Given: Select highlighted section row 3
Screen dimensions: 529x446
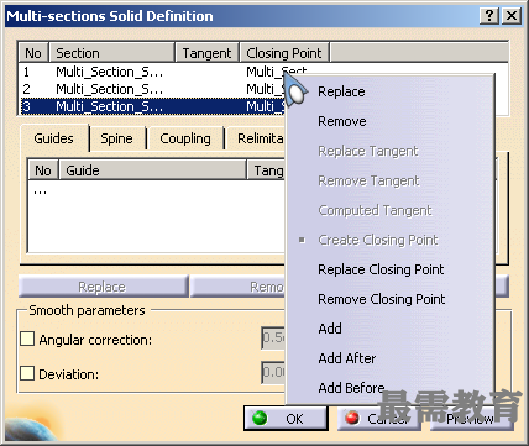Looking at the screenshot, I should pyautogui.click(x=152, y=106).
